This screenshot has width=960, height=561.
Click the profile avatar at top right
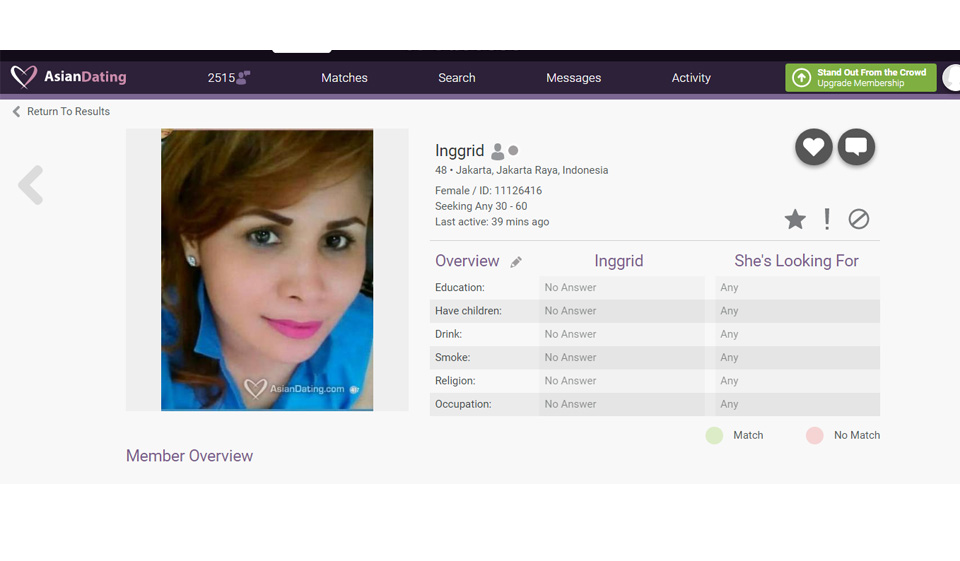coord(952,78)
